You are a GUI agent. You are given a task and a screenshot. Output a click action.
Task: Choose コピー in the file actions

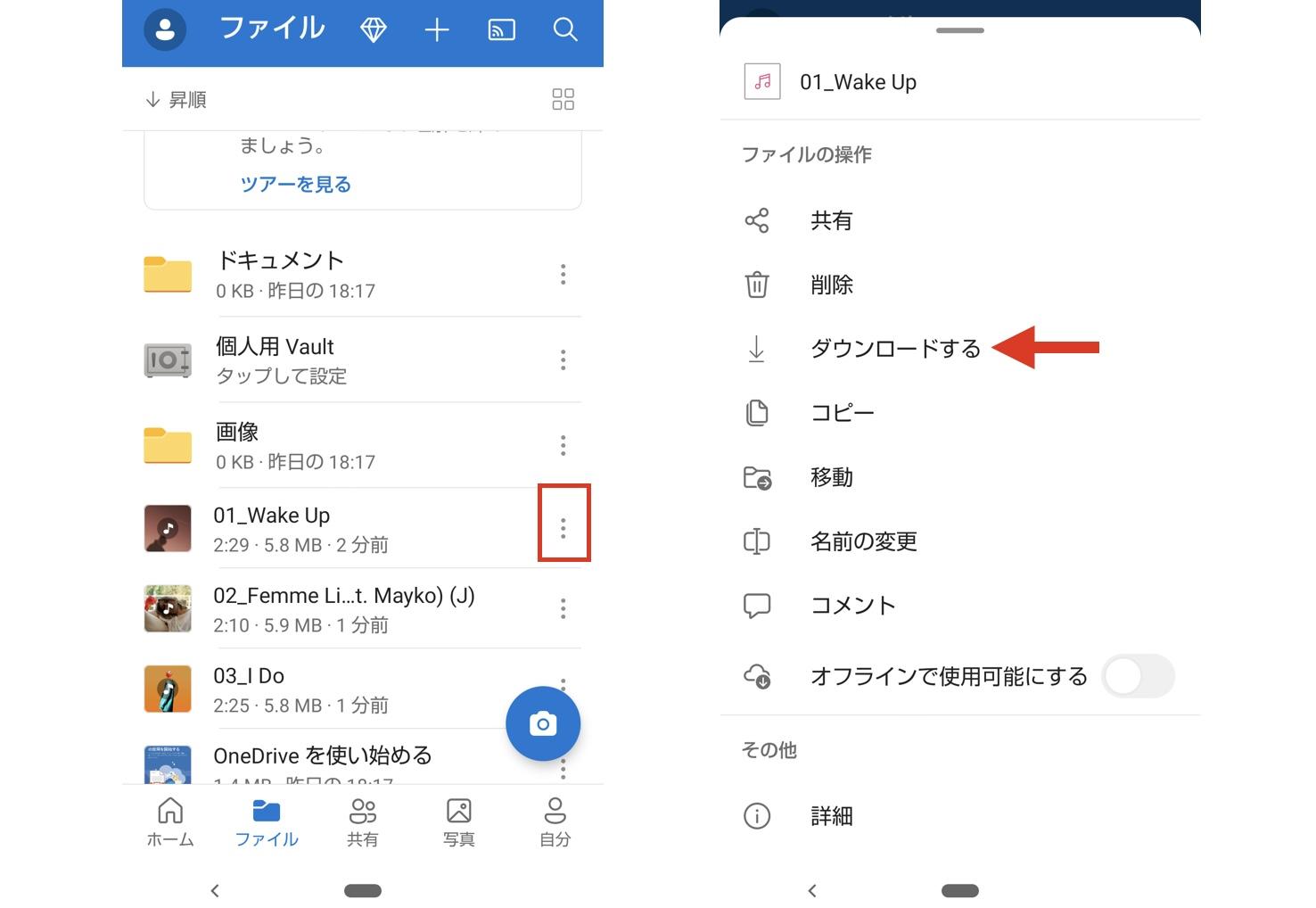(x=960, y=413)
